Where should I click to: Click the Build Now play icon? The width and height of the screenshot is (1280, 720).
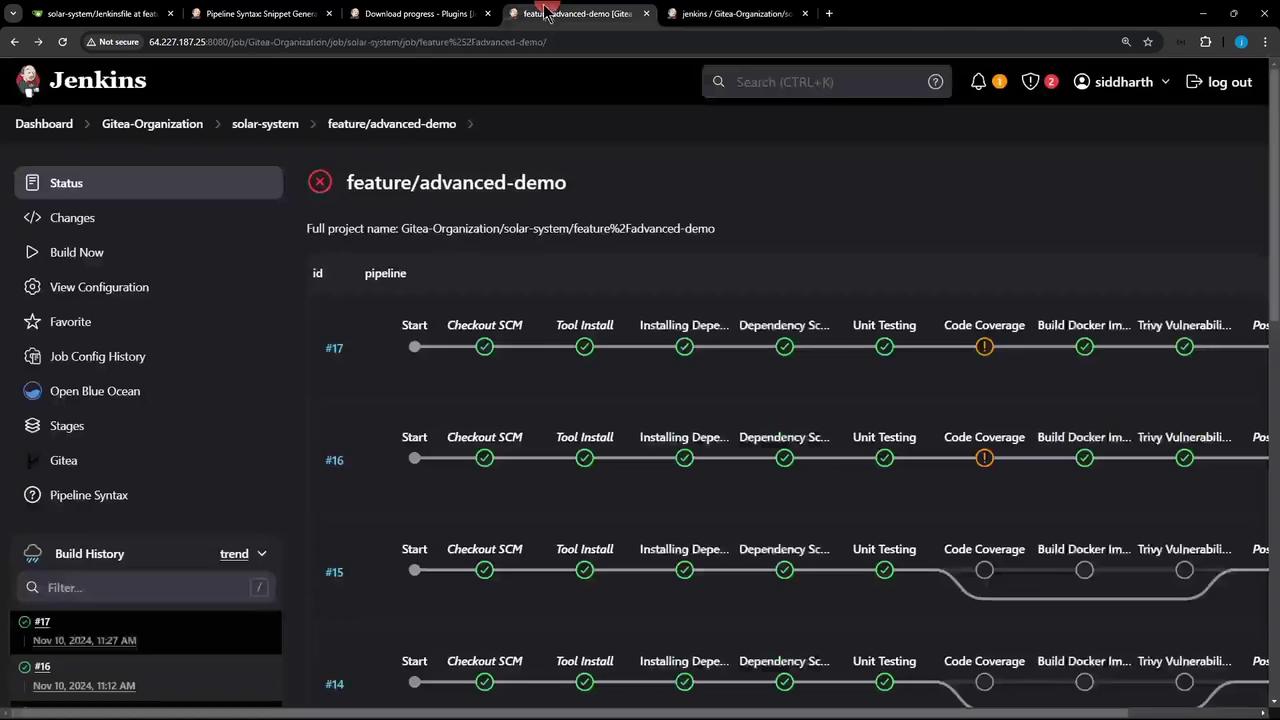[32, 252]
